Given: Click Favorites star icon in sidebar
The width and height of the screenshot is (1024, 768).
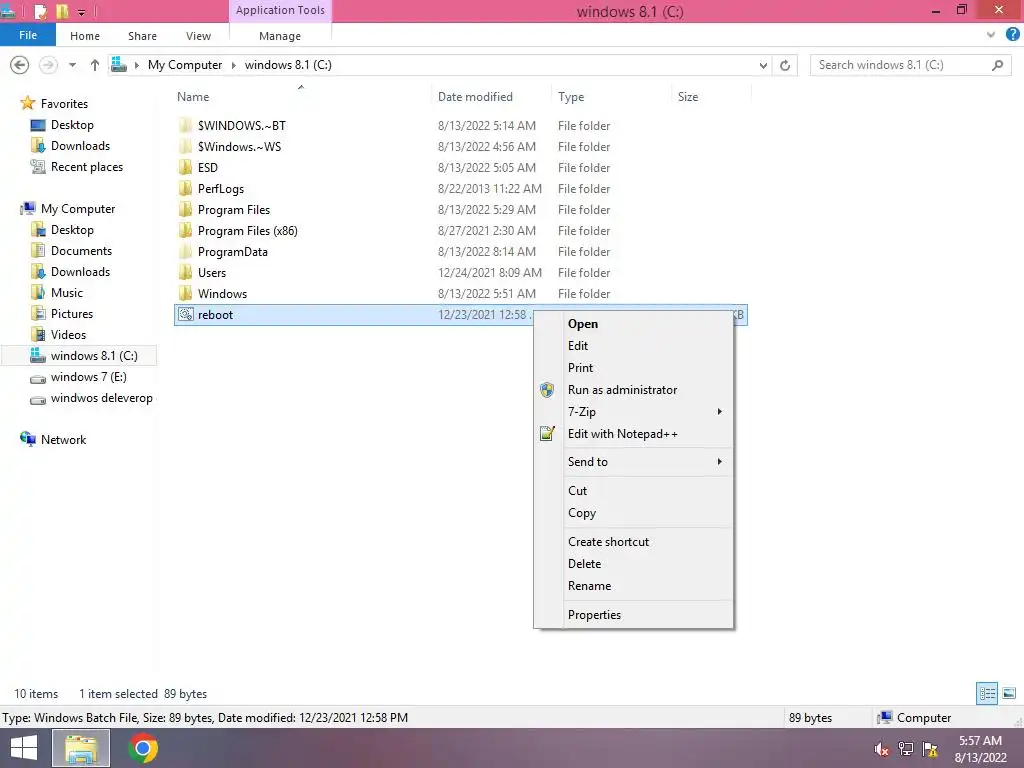Looking at the screenshot, I should point(27,103).
